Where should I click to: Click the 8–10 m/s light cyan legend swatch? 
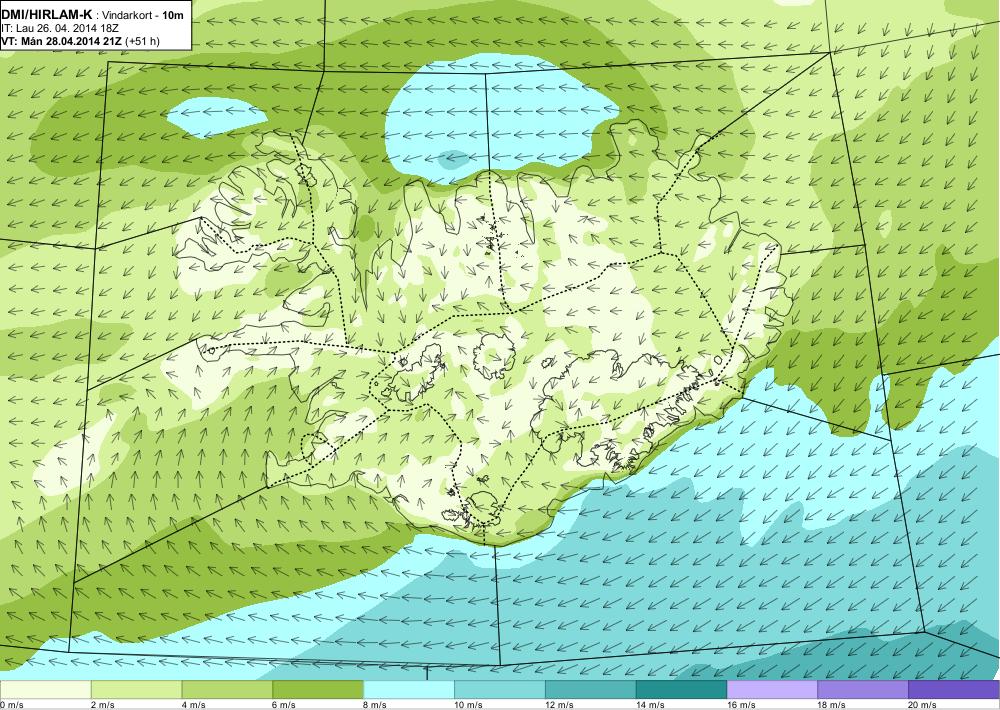tap(409, 690)
